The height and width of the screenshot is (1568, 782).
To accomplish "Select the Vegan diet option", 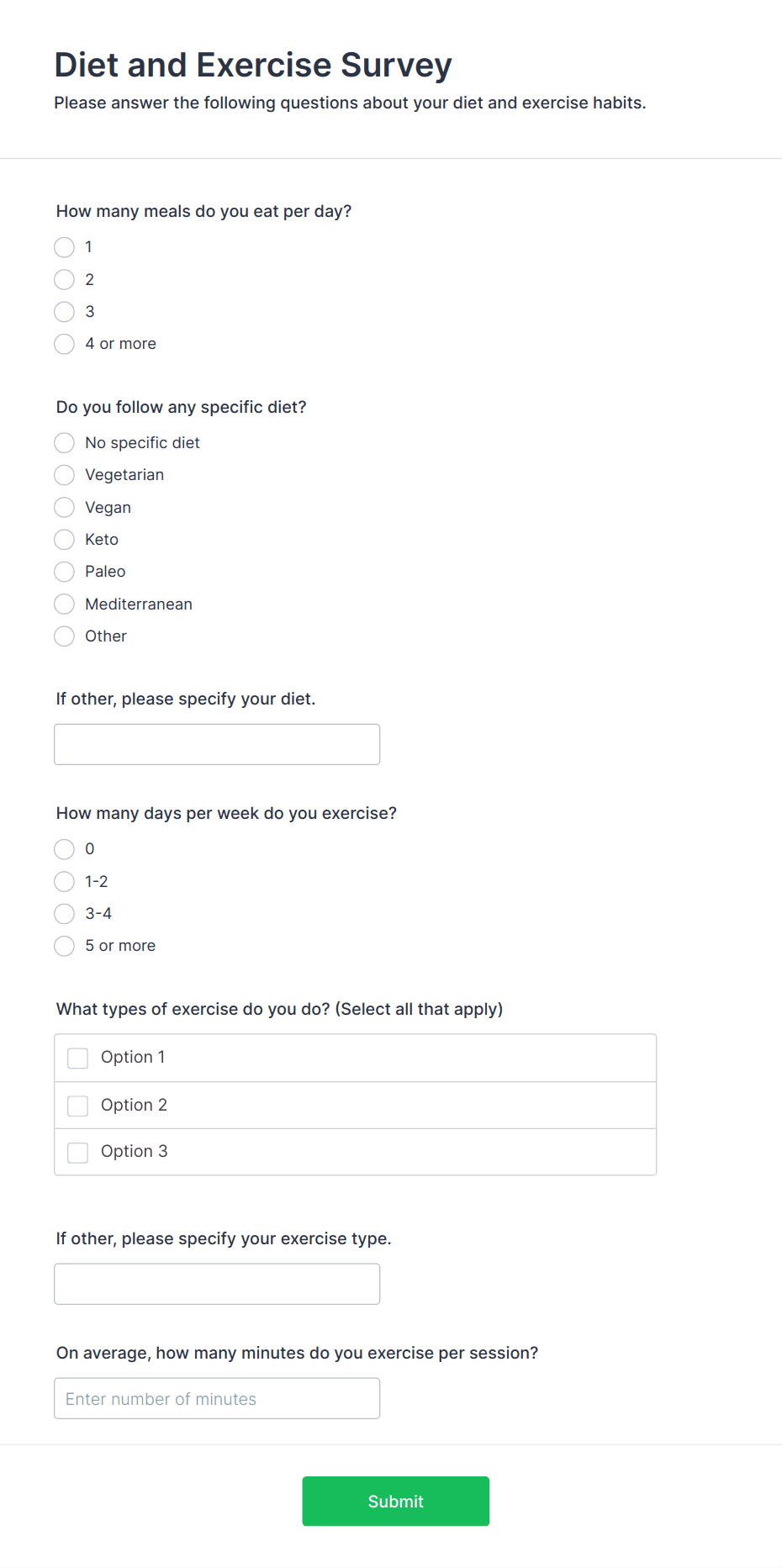I will pyautogui.click(x=65, y=508).
